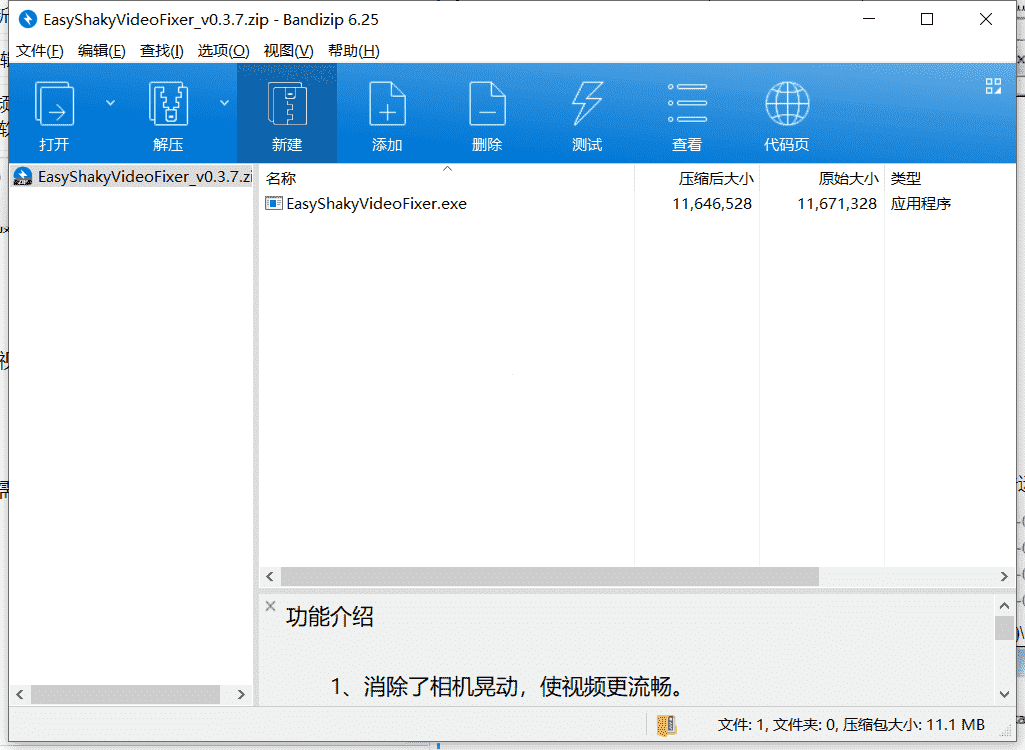The height and width of the screenshot is (750, 1025).
Task: Sort by 名称 column header
Action: (446, 178)
